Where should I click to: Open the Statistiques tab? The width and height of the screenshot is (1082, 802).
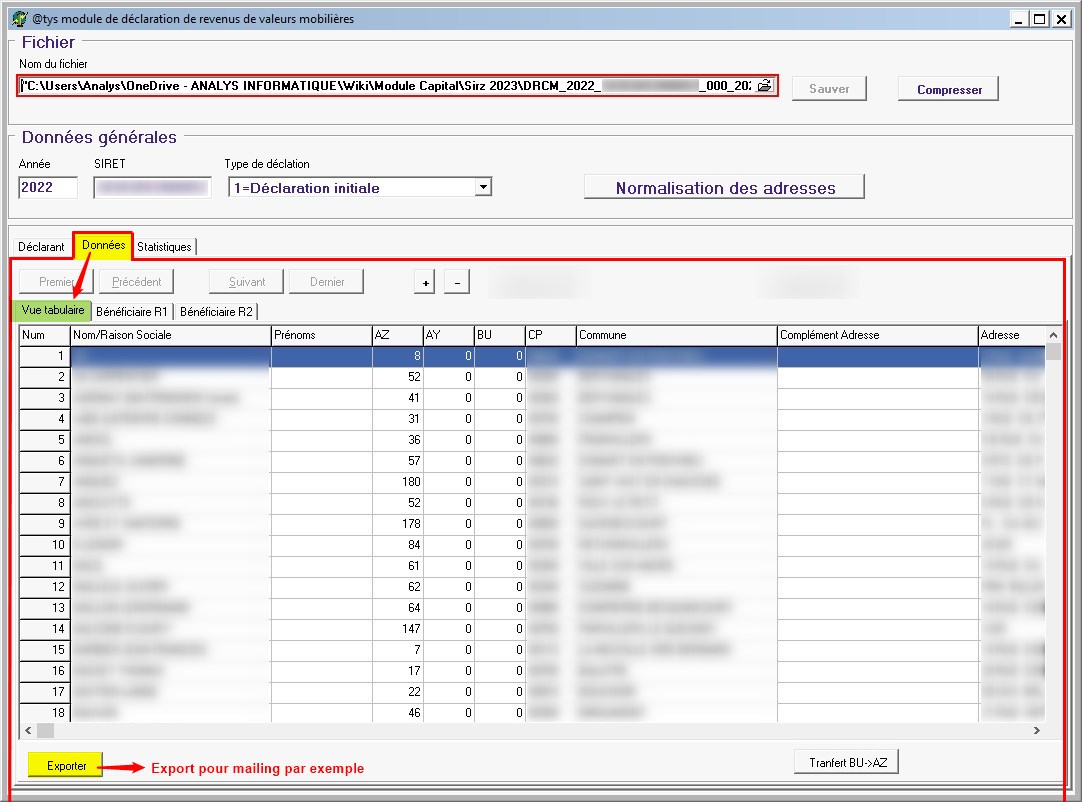164,246
